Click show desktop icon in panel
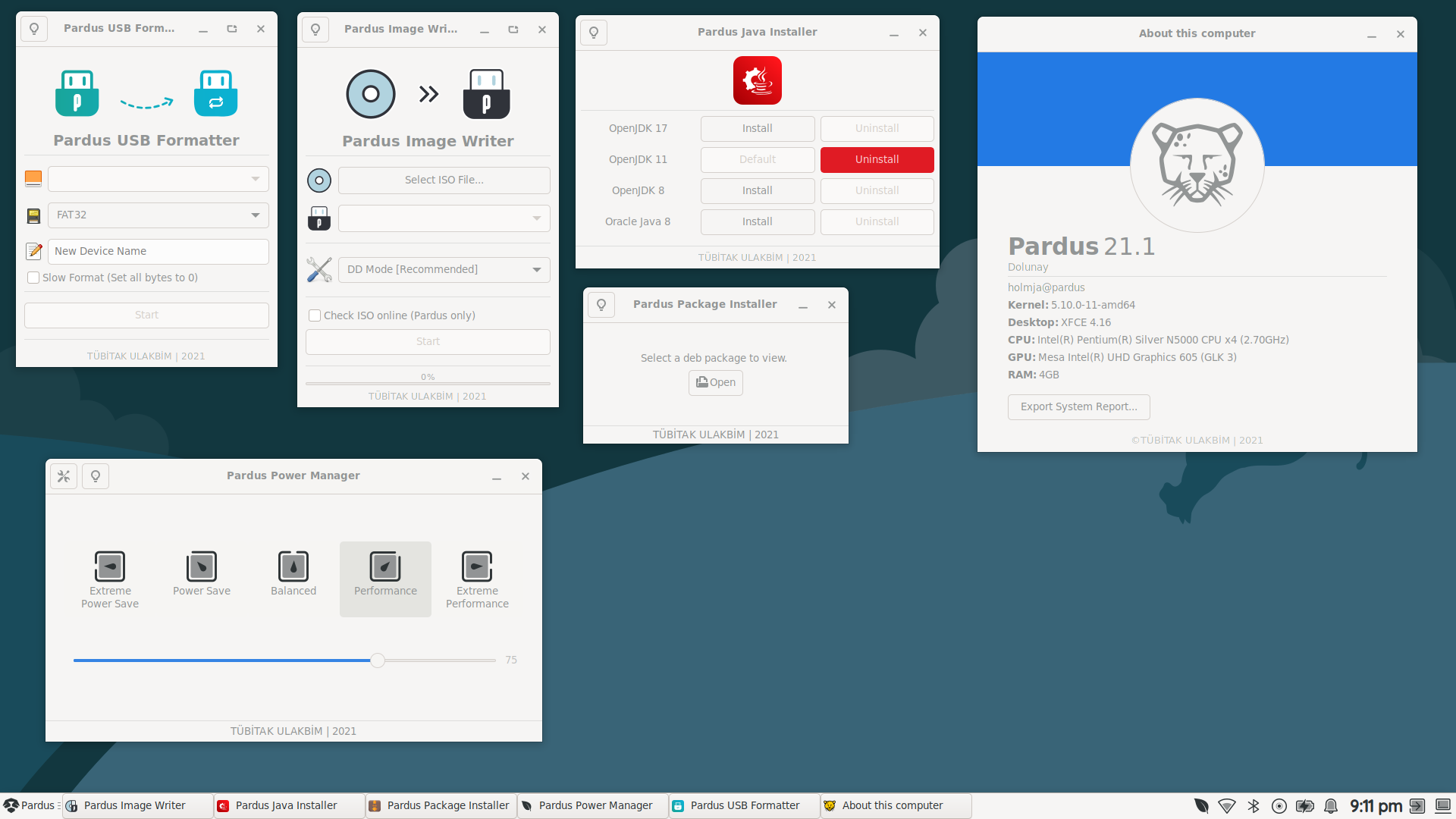Image resolution: width=1456 pixels, height=819 pixels. click(1443, 805)
